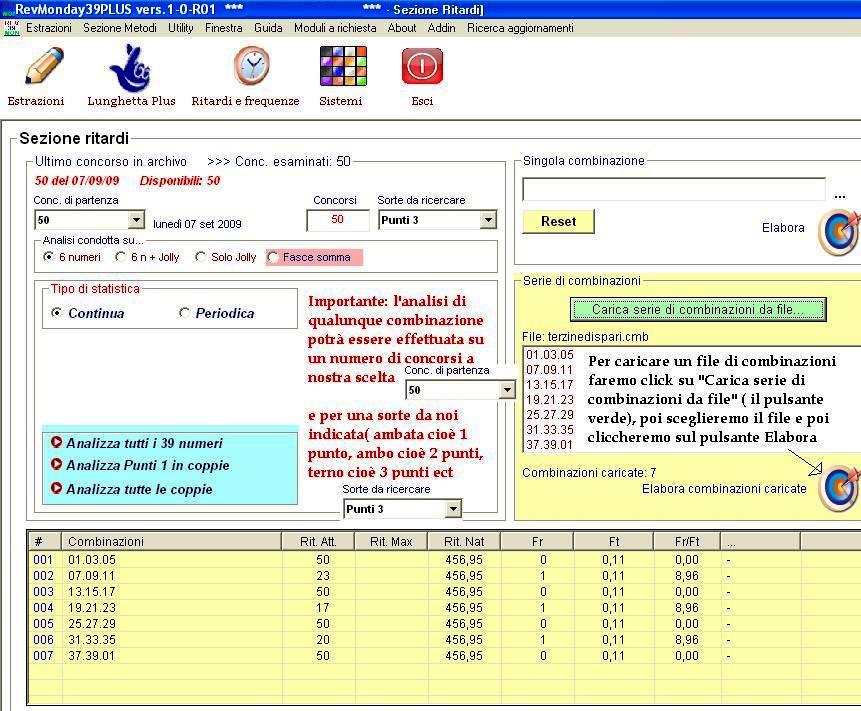Click the ellipsis button beside Singola combinazione field
This screenshot has height=711, width=861.
(840, 196)
